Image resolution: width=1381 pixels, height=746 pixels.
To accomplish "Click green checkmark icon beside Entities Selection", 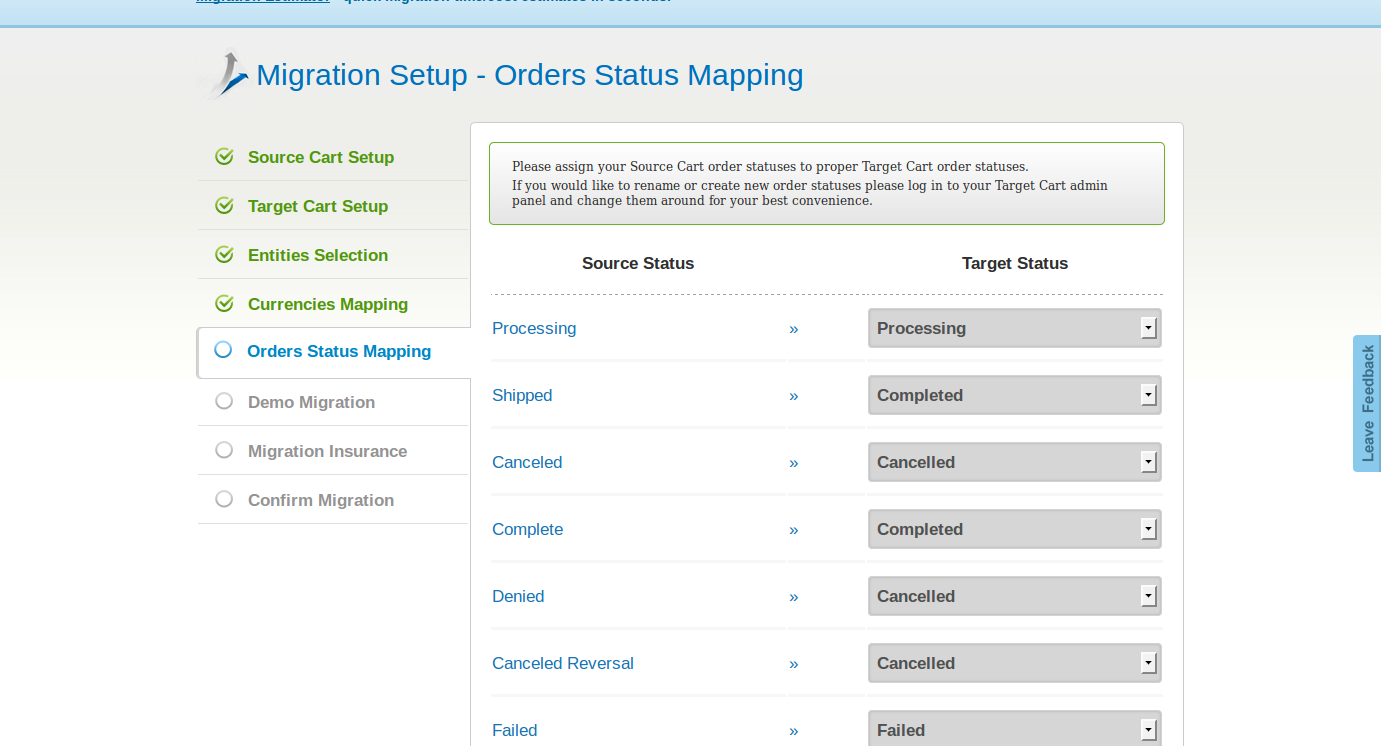I will point(224,255).
